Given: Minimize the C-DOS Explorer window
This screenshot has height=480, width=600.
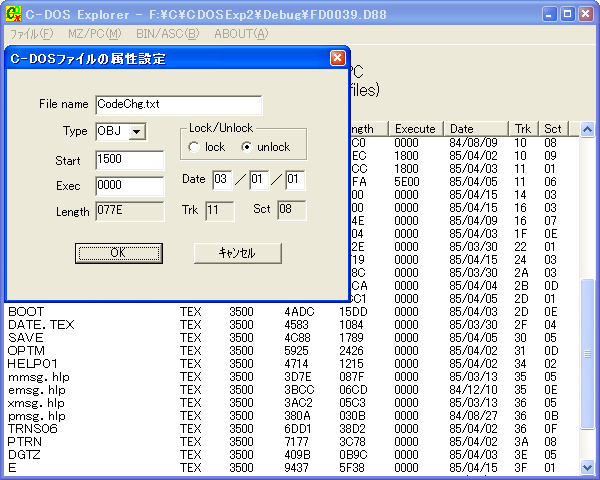Looking at the screenshot, I should [x=549, y=15].
